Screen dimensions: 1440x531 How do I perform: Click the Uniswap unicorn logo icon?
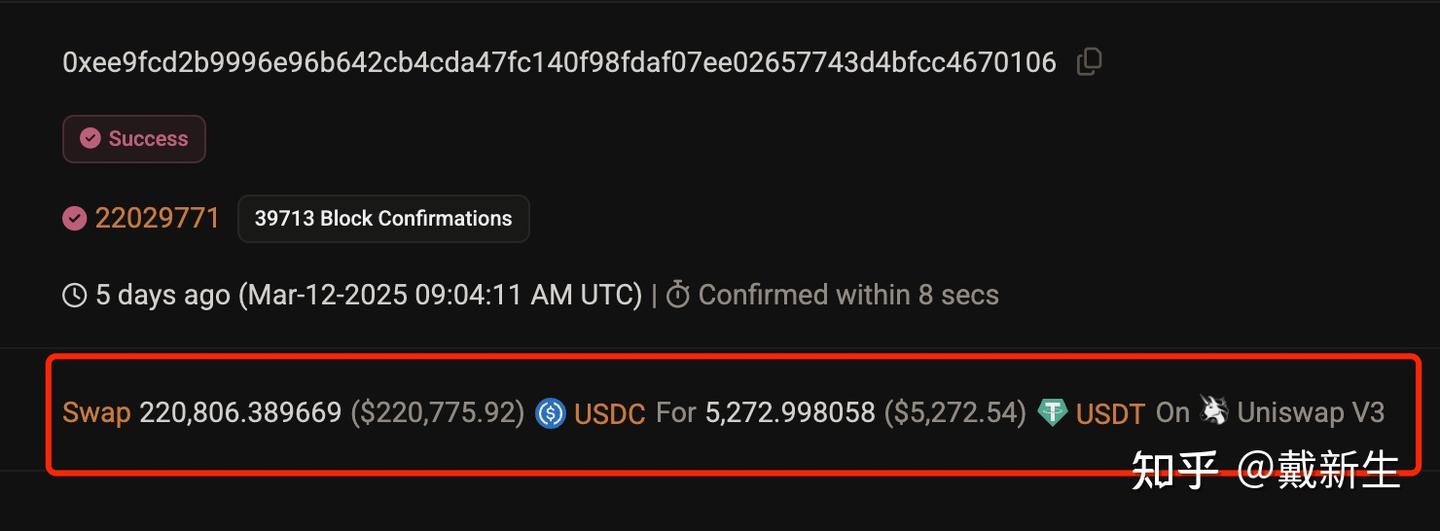click(1213, 411)
